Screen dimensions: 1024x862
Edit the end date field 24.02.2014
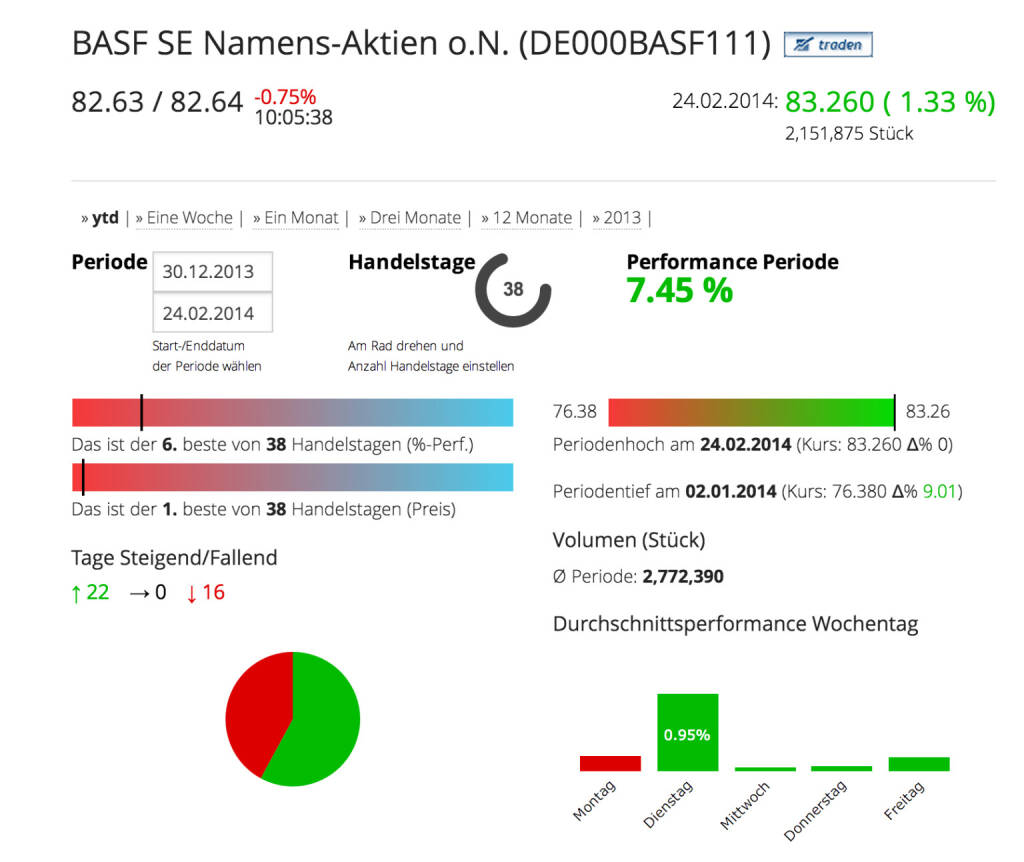click(211, 313)
